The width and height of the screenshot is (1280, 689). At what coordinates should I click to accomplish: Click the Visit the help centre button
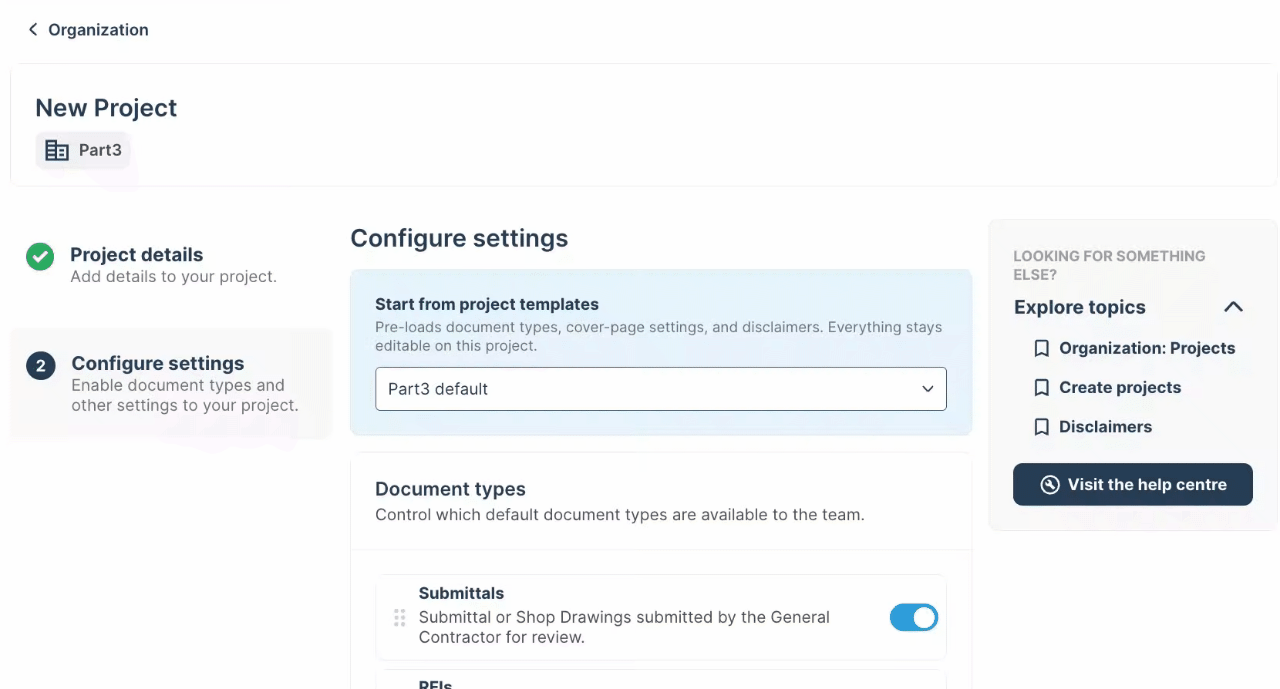(x=1133, y=484)
